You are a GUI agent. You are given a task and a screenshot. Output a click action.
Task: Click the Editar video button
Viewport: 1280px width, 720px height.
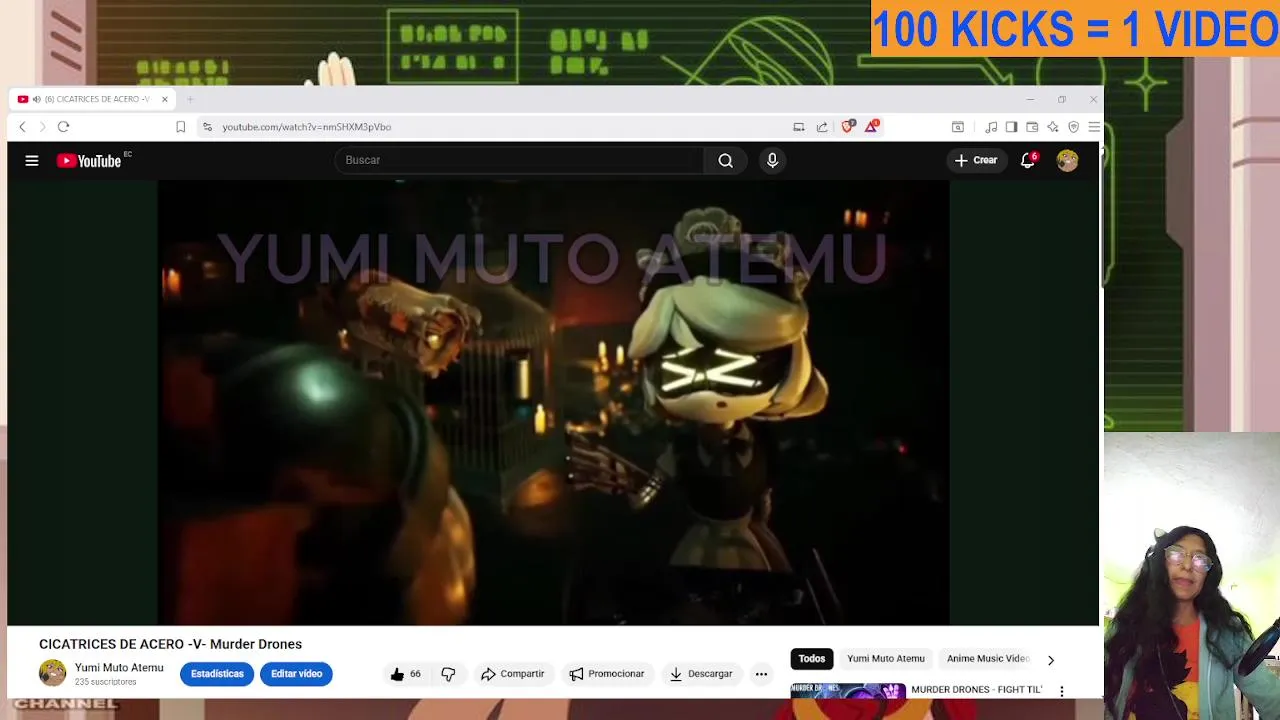pos(296,674)
